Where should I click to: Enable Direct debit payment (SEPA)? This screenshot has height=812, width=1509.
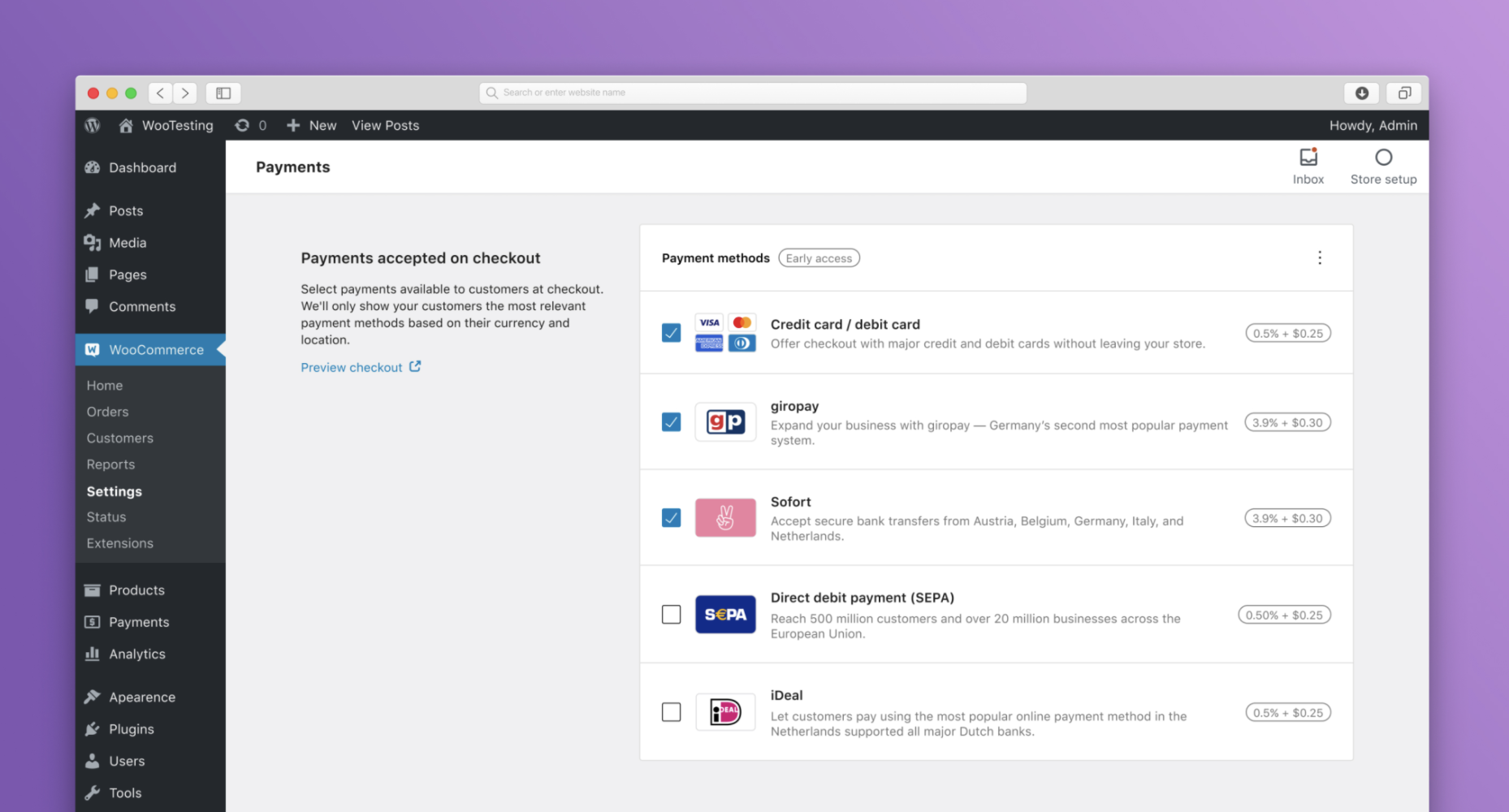(x=671, y=615)
